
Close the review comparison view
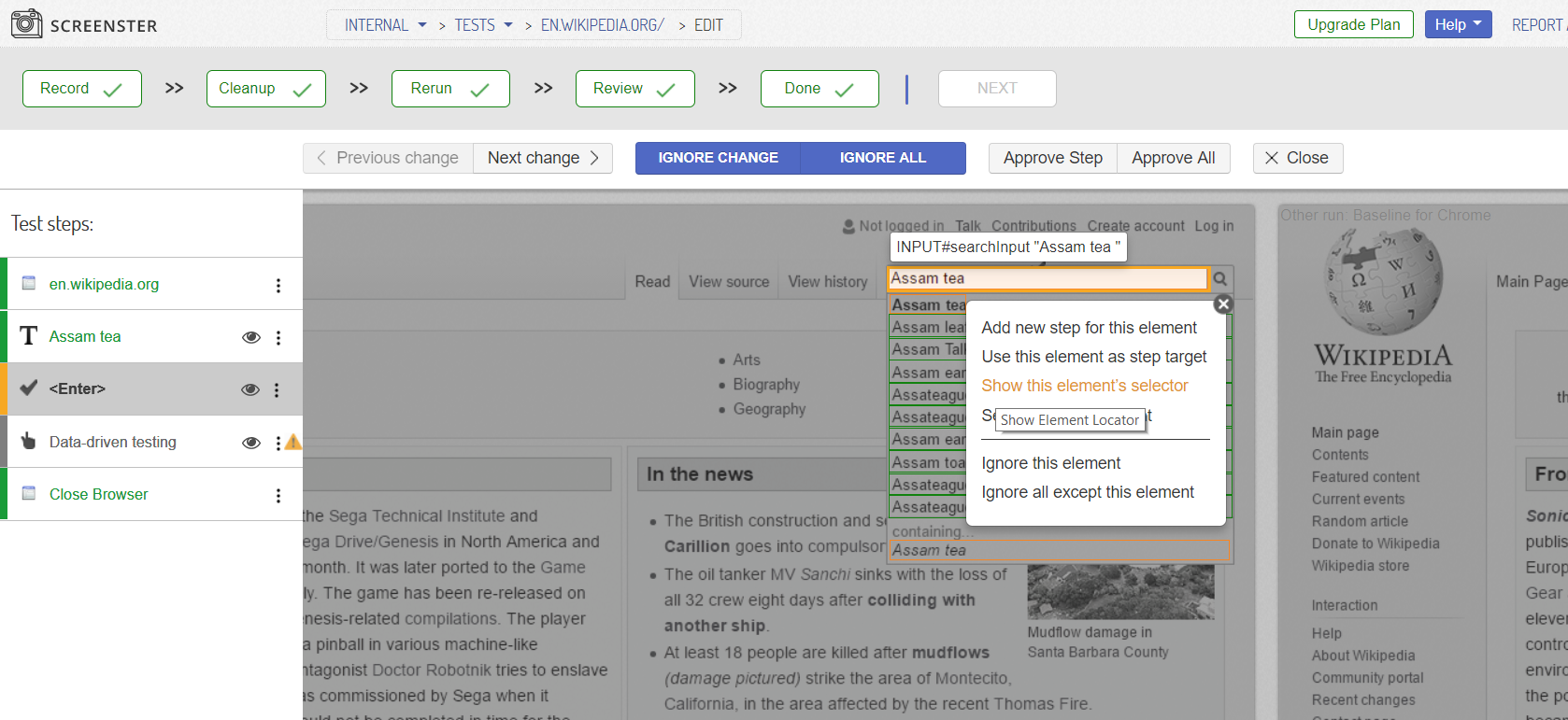pyautogui.click(x=1297, y=158)
